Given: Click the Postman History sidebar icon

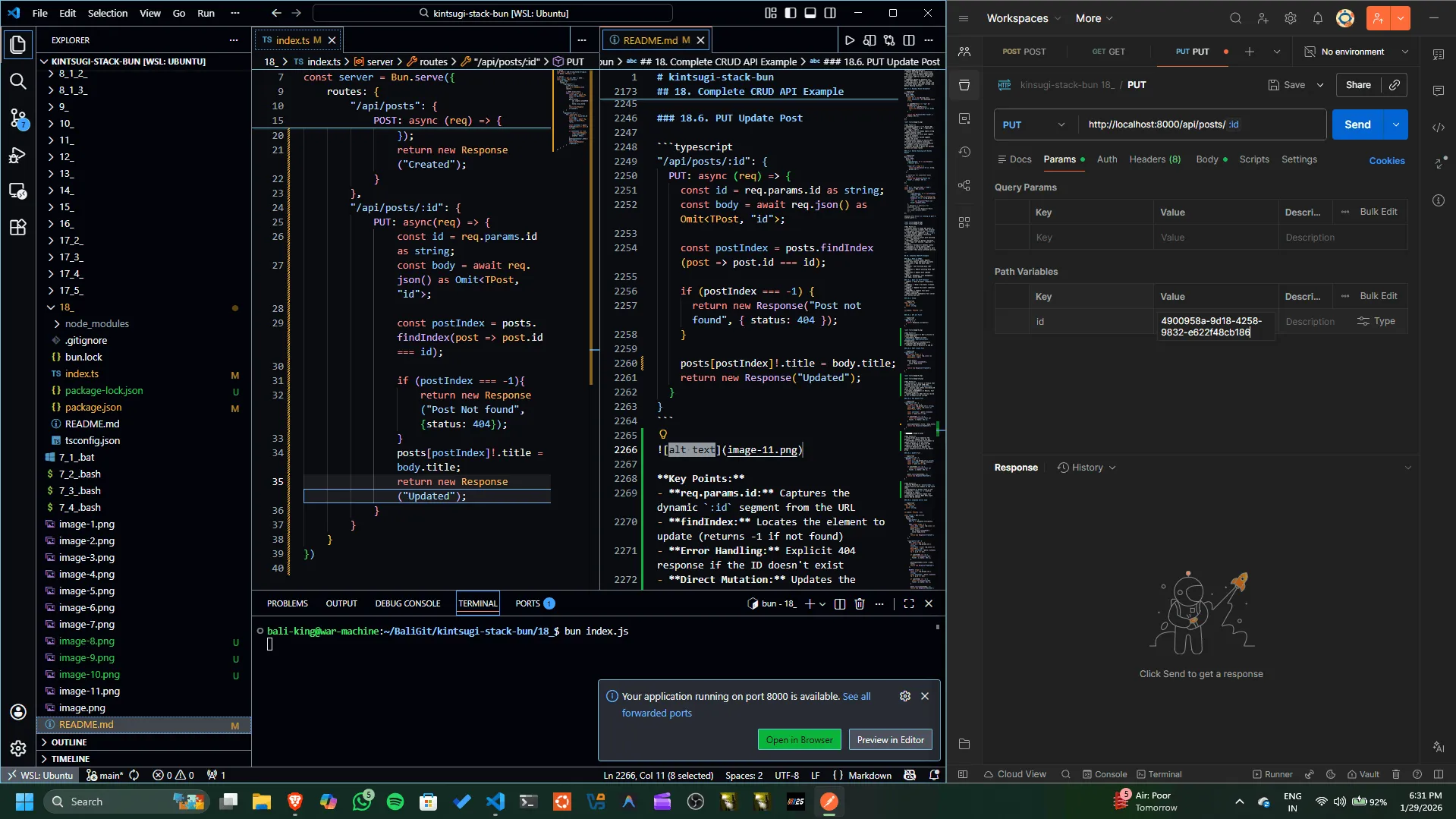Looking at the screenshot, I should coord(964,152).
